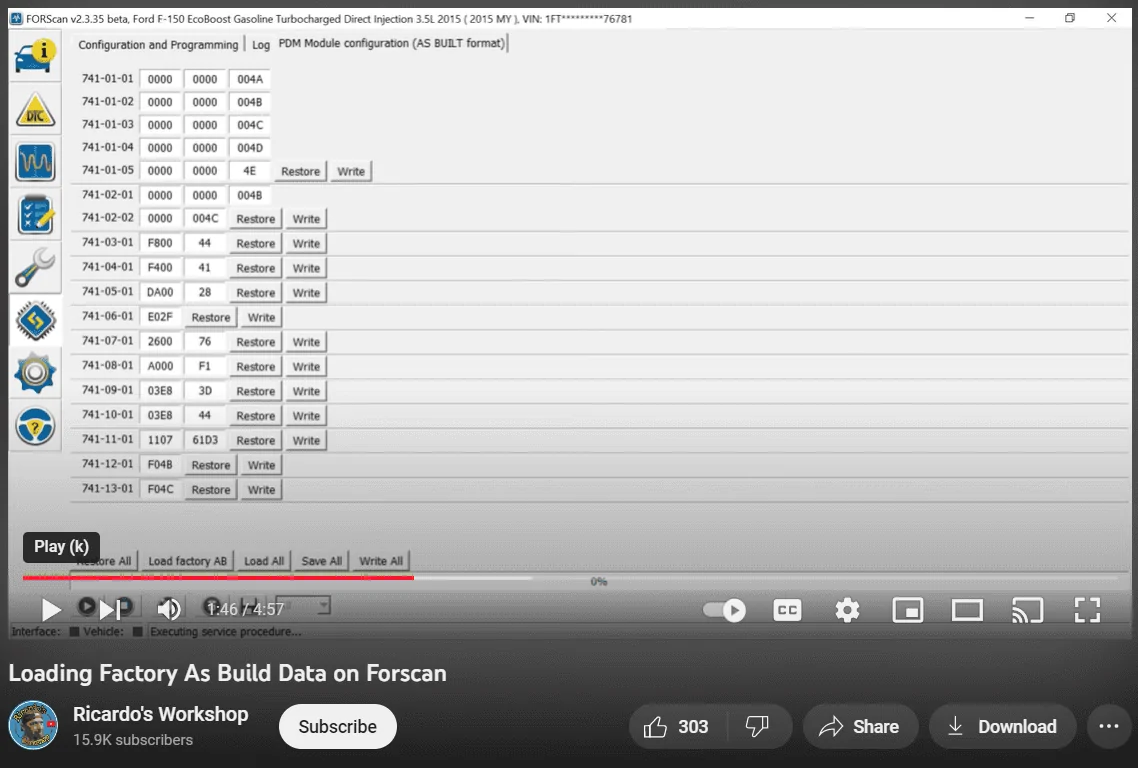Edit the DA00 field in row 741-05-01
Viewport: 1138px width, 768px height.
160,293
